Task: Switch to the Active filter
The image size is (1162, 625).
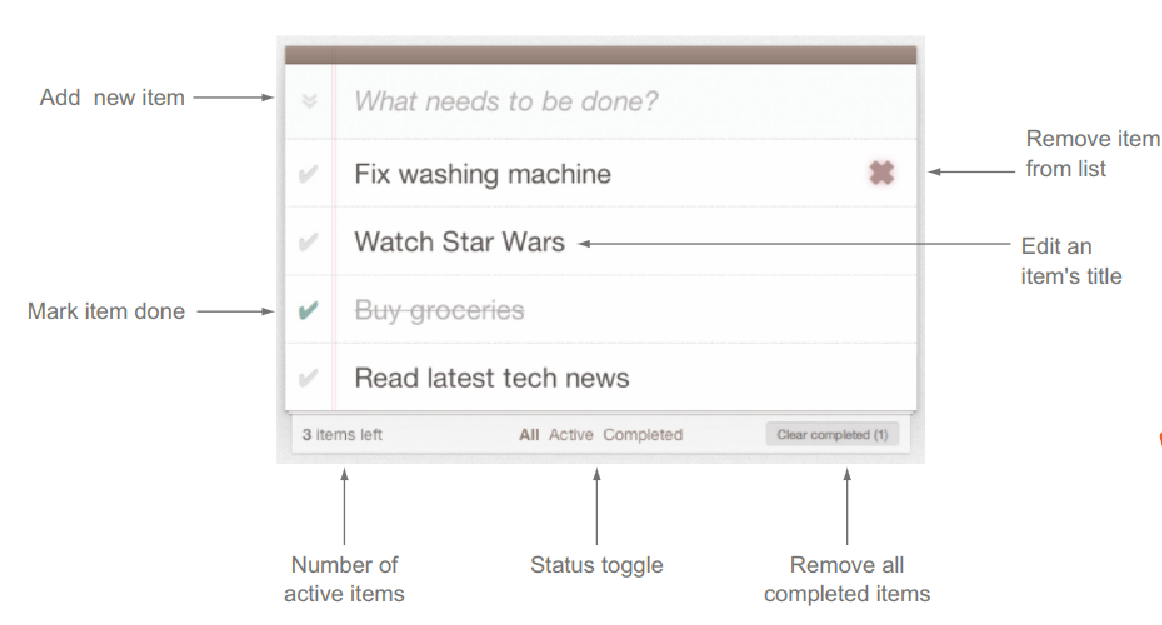Action: (571, 434)
